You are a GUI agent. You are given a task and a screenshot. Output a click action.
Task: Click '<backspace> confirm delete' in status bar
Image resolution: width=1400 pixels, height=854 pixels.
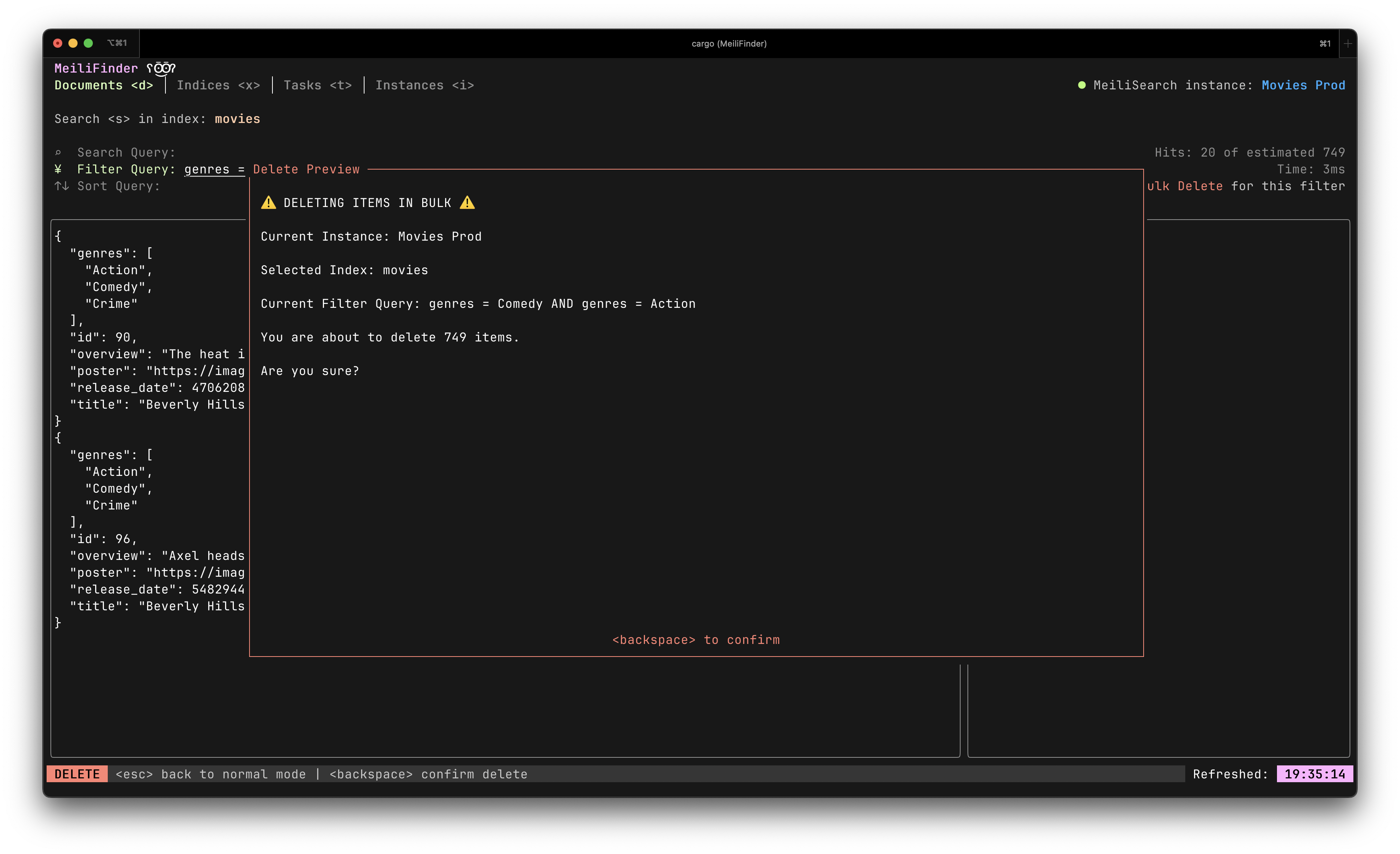[428, 775]
